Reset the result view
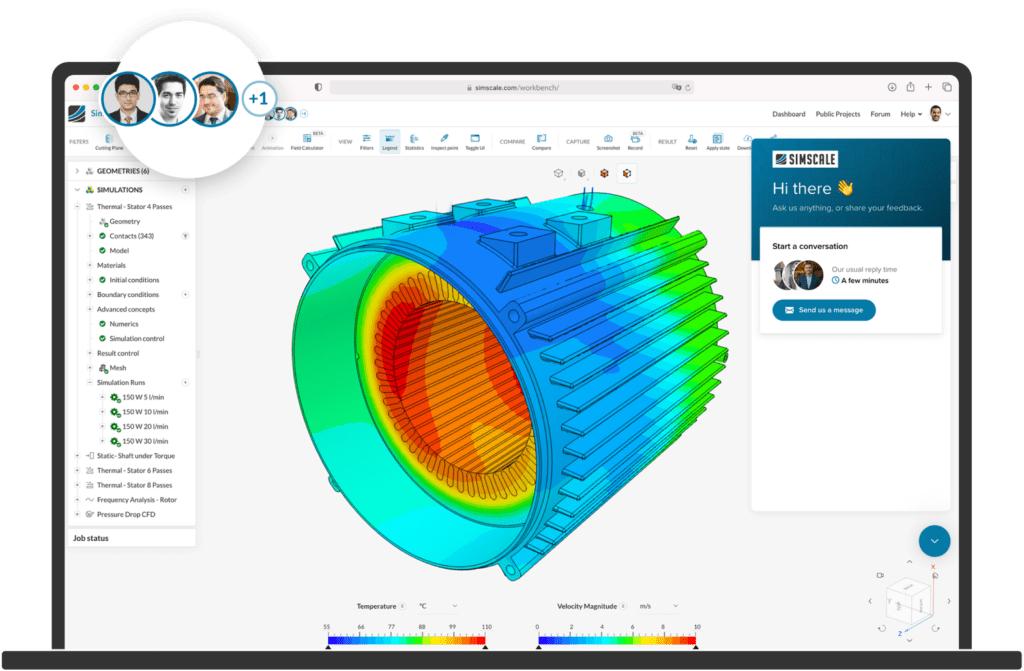Viewport: 1024px width, 671px height. click(x=690, y=140)
